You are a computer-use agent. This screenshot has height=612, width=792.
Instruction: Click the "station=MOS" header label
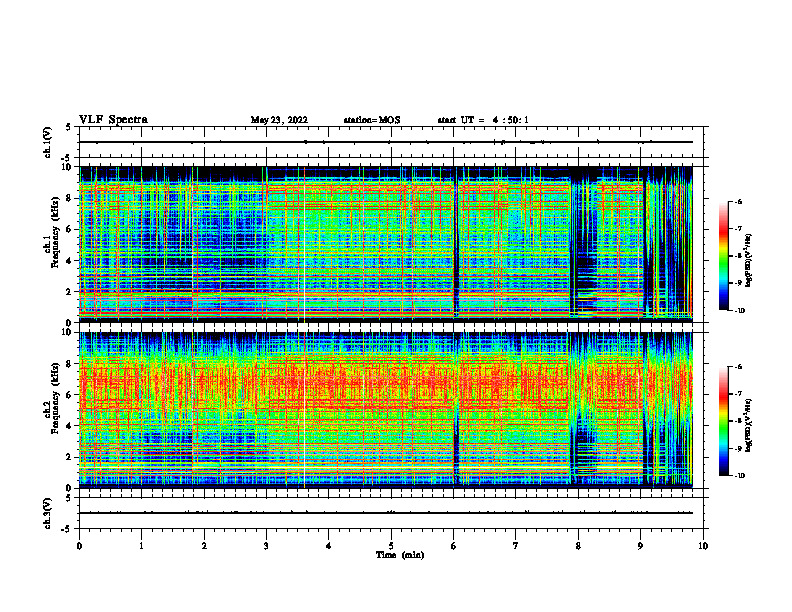click(372, 120)
